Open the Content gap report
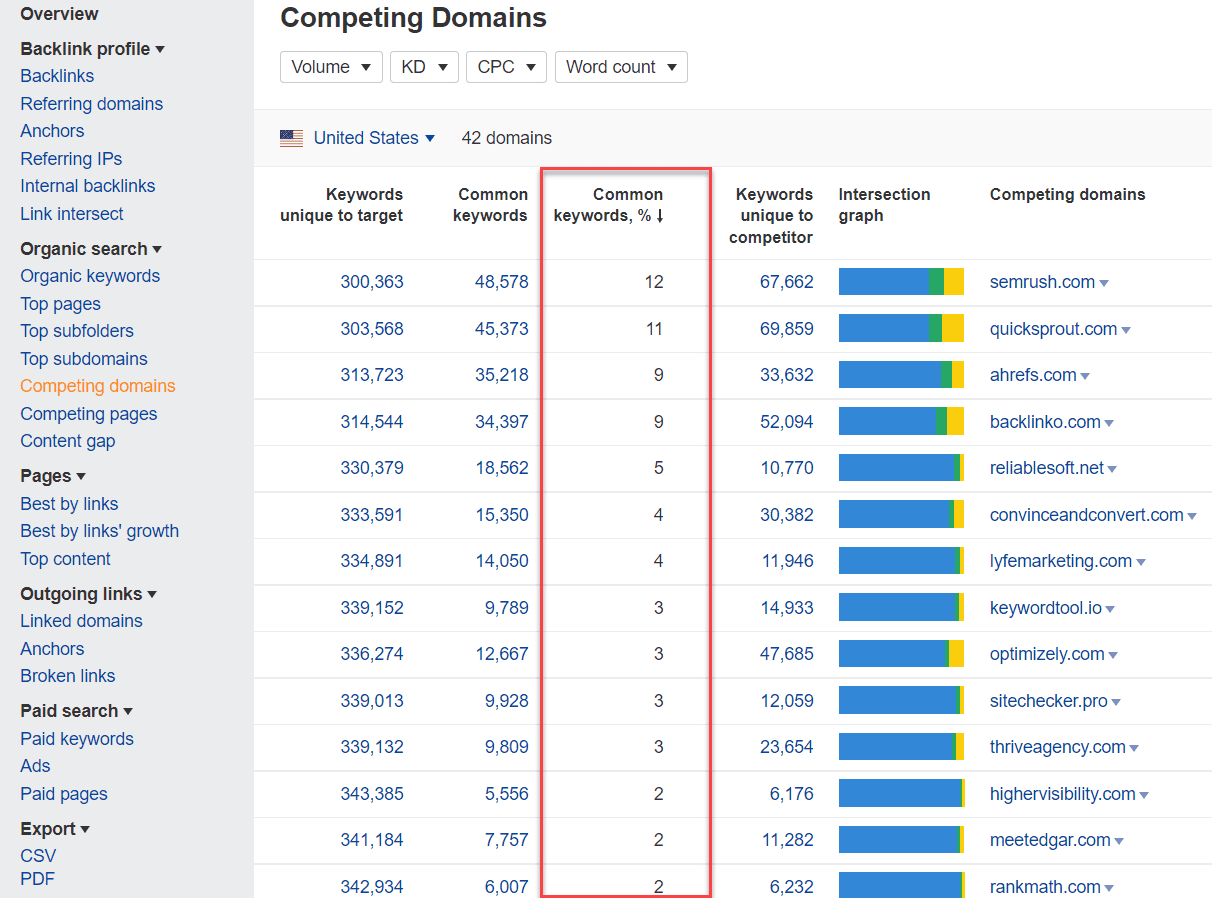Viewport: 1212px width, 898px height. tap(67, 440)
